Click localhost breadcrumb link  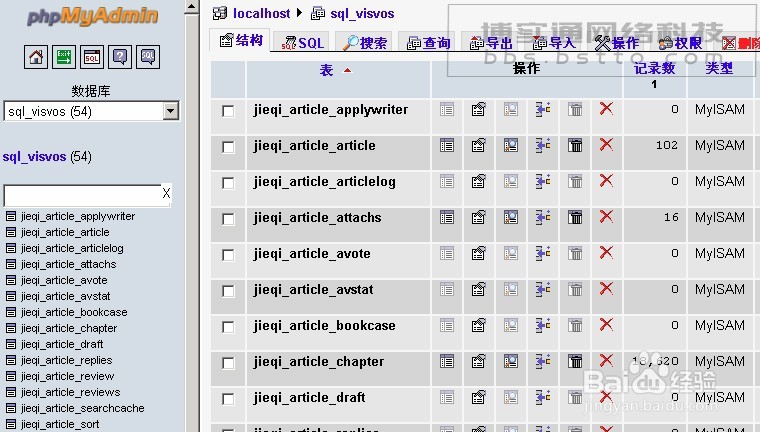click(261, 14)
